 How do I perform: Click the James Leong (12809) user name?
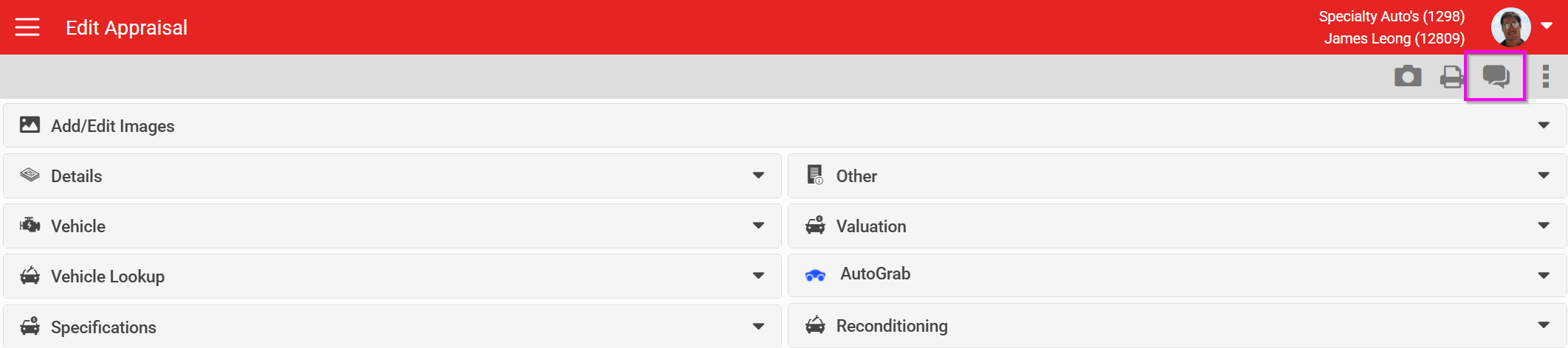pos(1394,38)
